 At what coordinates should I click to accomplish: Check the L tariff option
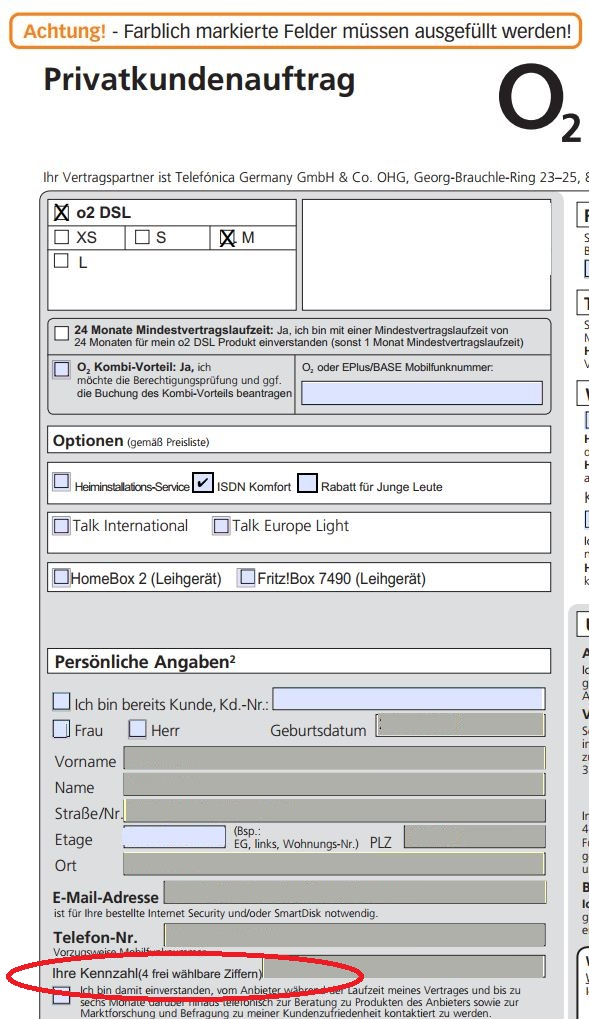[x=62, y=261]
